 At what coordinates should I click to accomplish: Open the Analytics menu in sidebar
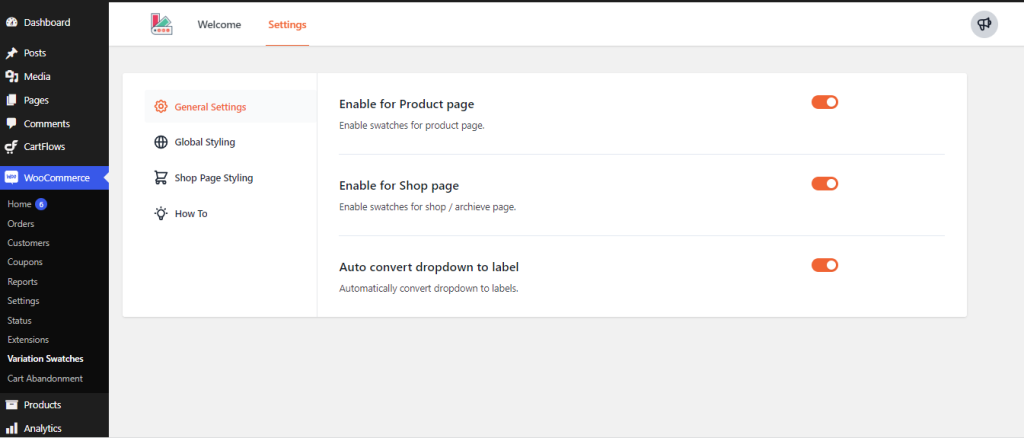click(42, 428)
